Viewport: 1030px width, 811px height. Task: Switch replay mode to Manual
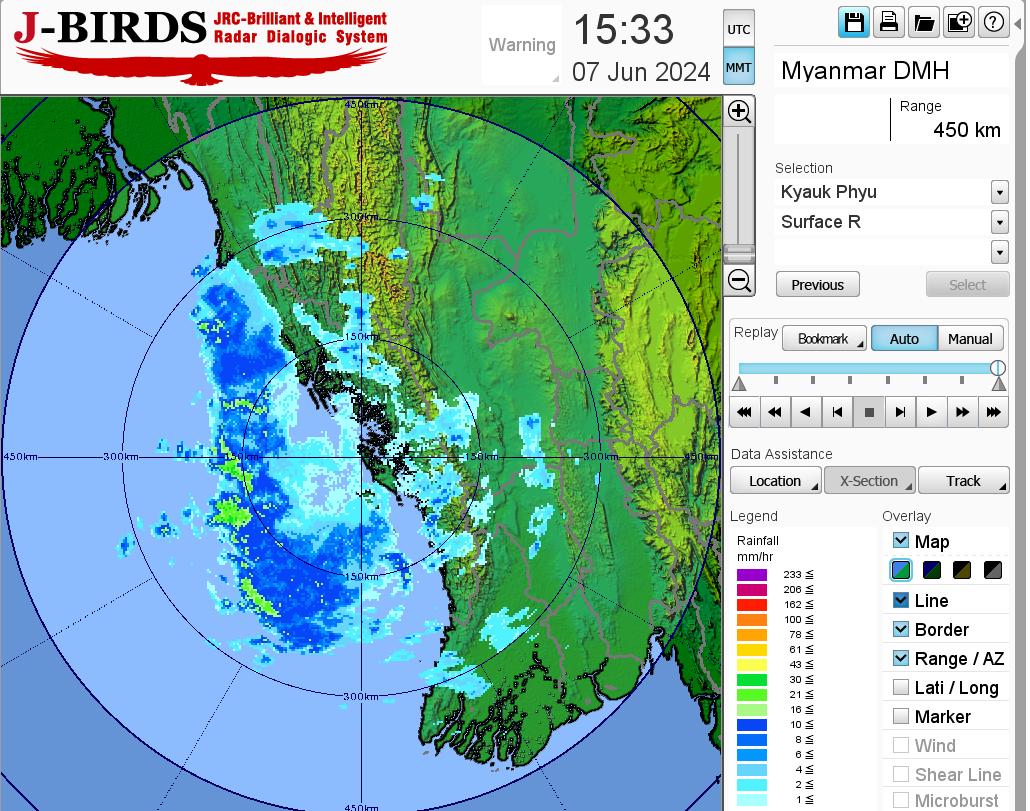point(970,339)
